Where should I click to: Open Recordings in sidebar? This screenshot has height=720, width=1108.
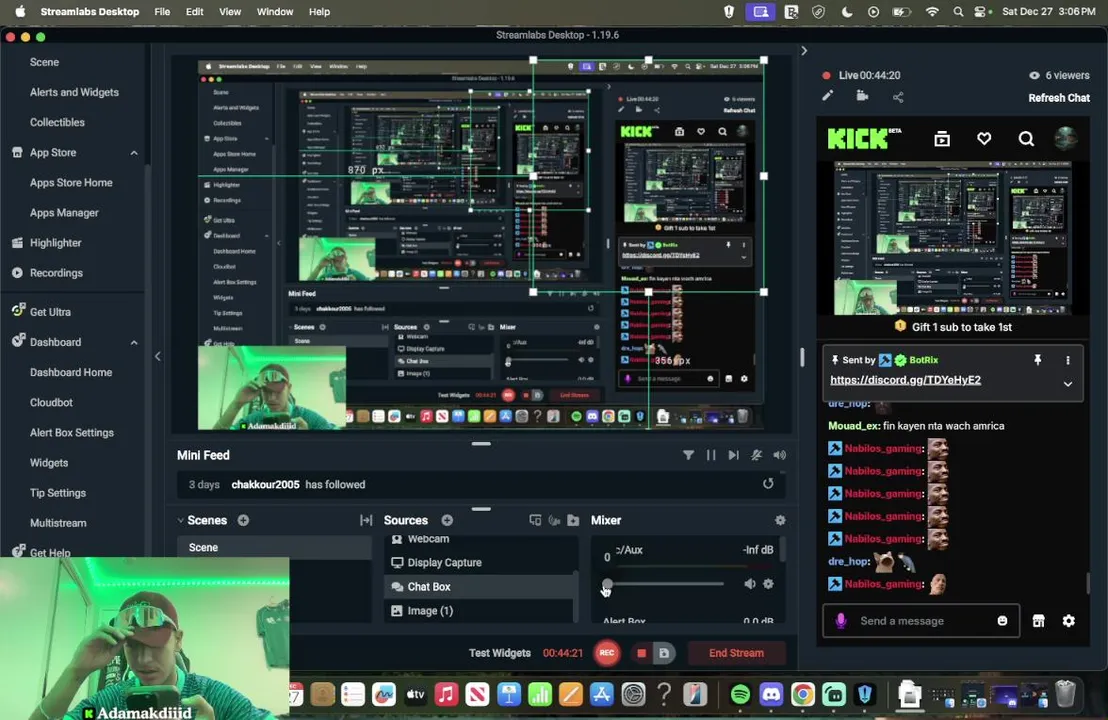click(56, 273)
